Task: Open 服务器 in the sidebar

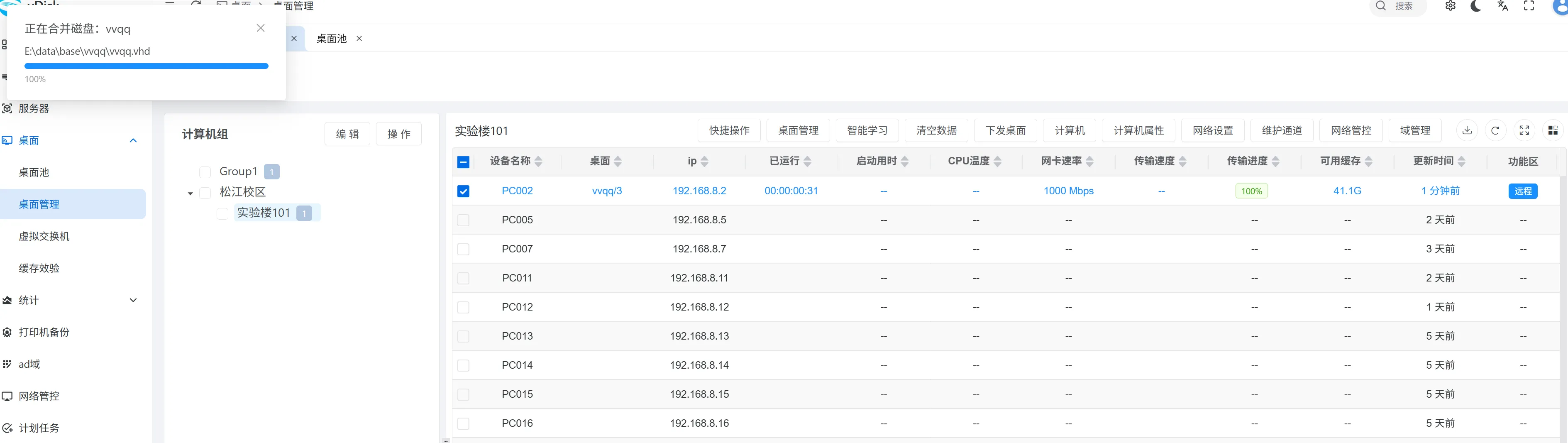Action: click(x=34, y=108)
